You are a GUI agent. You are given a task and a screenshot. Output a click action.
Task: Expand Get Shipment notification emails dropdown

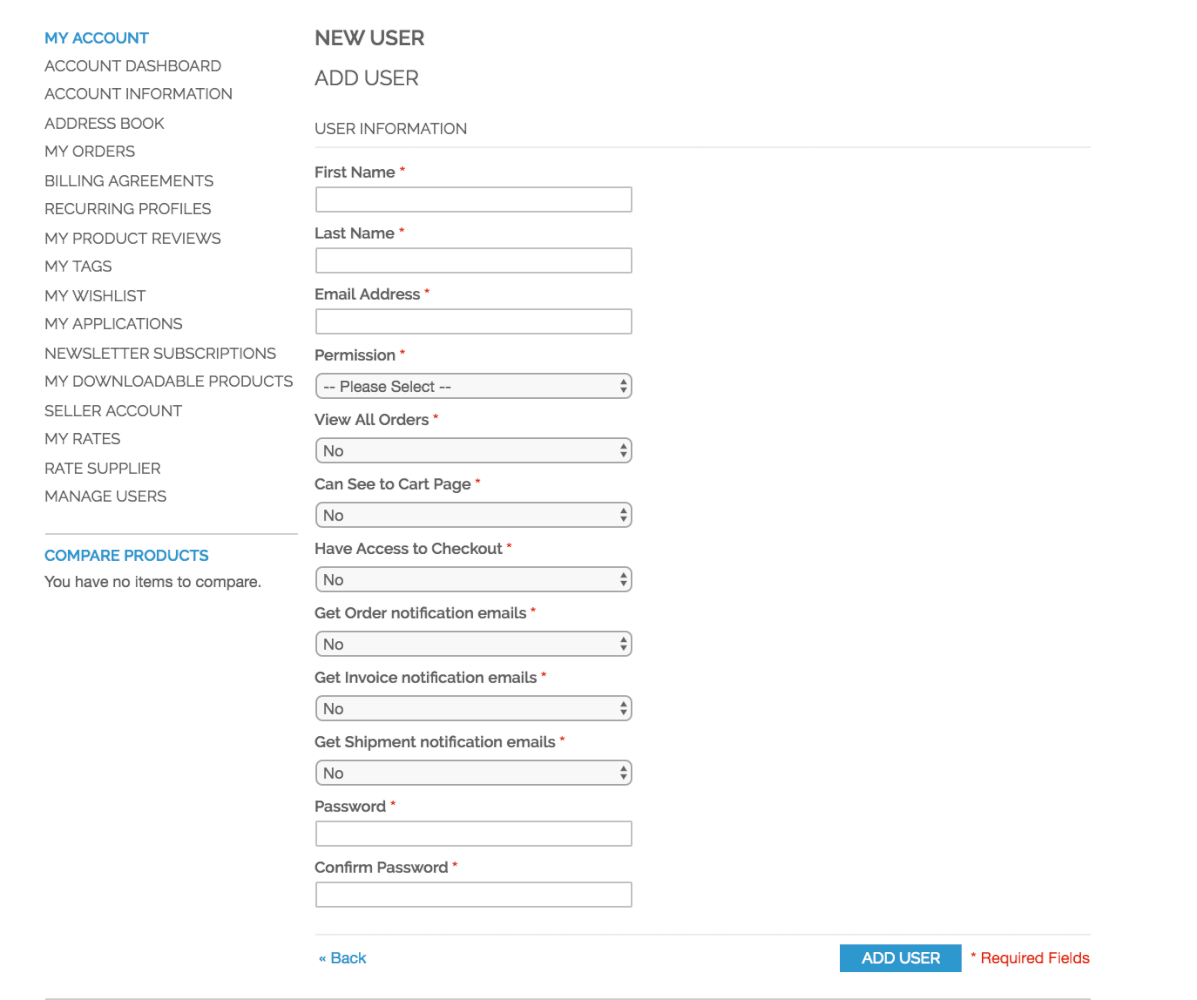473,773
